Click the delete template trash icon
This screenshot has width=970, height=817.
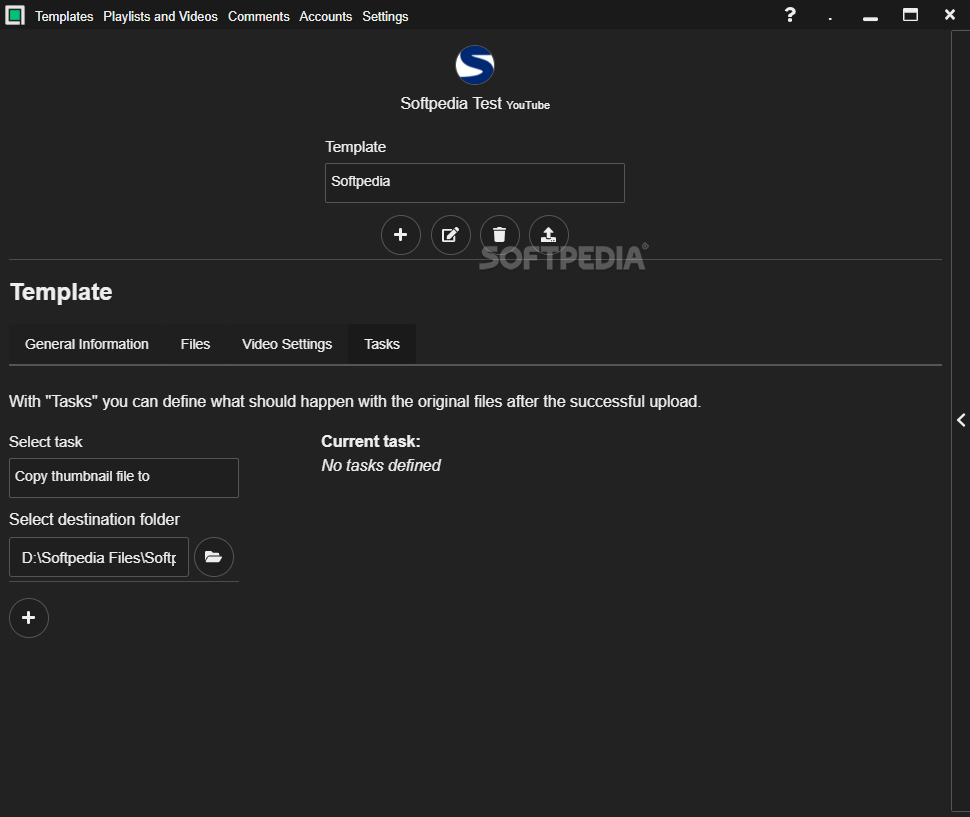499,235
